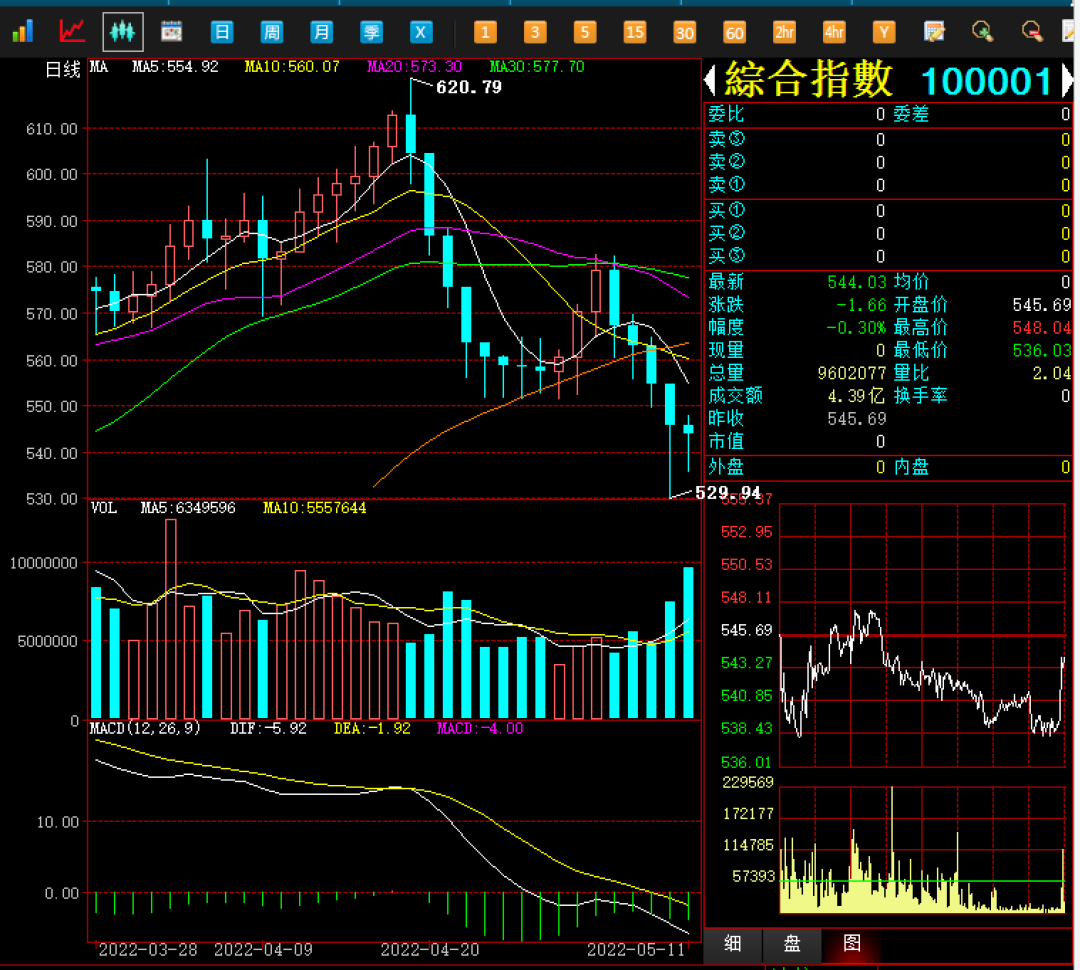
Task: Switch to the 1-minute chart
Action: [485, 32]
